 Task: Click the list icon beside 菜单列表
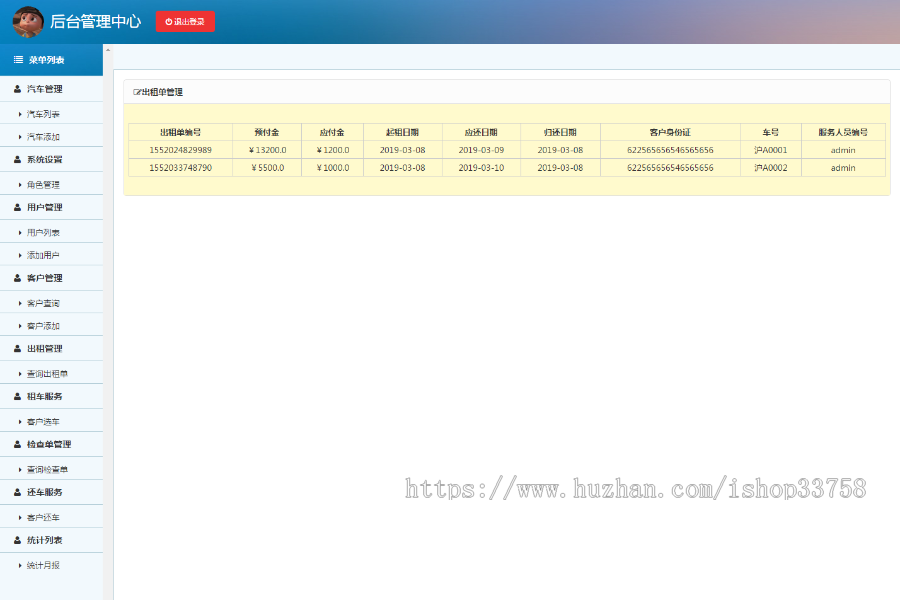pos(16,59)
